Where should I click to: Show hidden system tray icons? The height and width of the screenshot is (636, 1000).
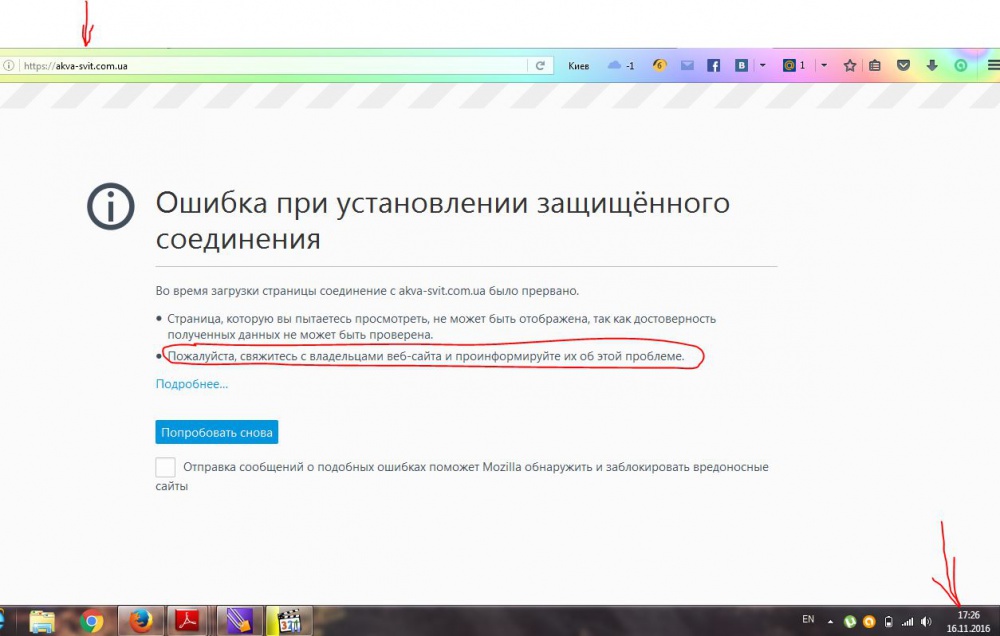pos(829,621)
